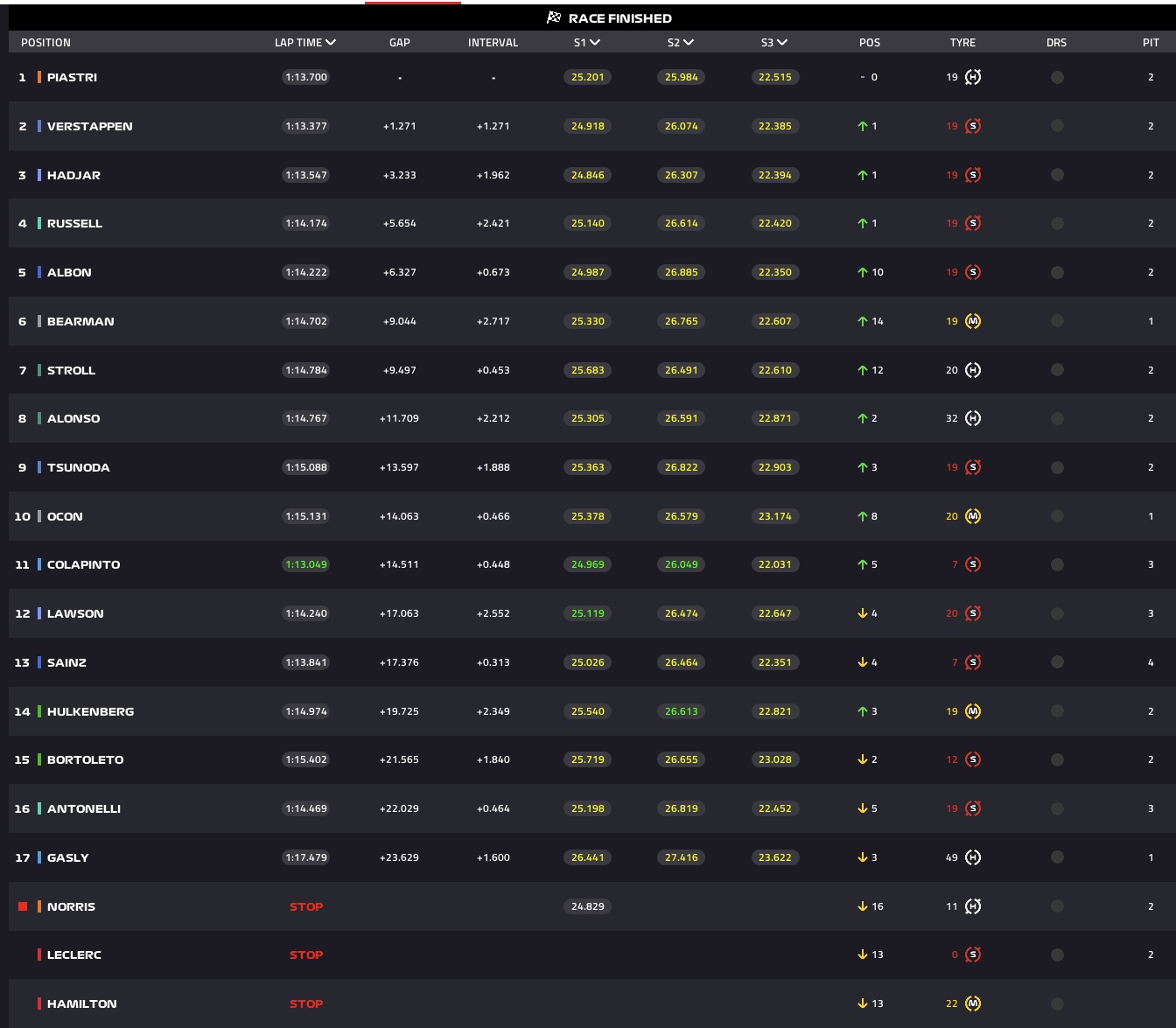The image size is (1176, 1028).
Task: Click Hulkenberg's green S2 time 26.613
Action: (681, 711)
